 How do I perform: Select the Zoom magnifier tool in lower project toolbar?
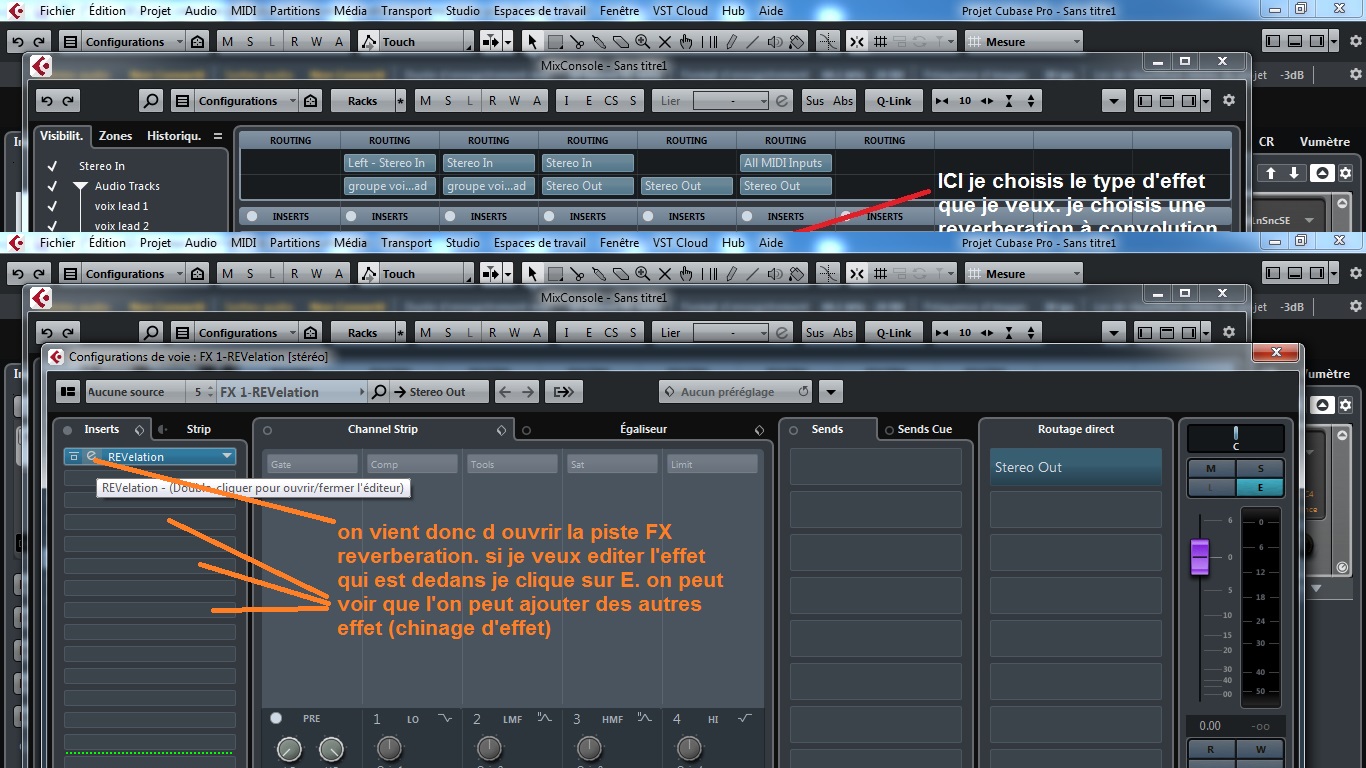(642, 274)
